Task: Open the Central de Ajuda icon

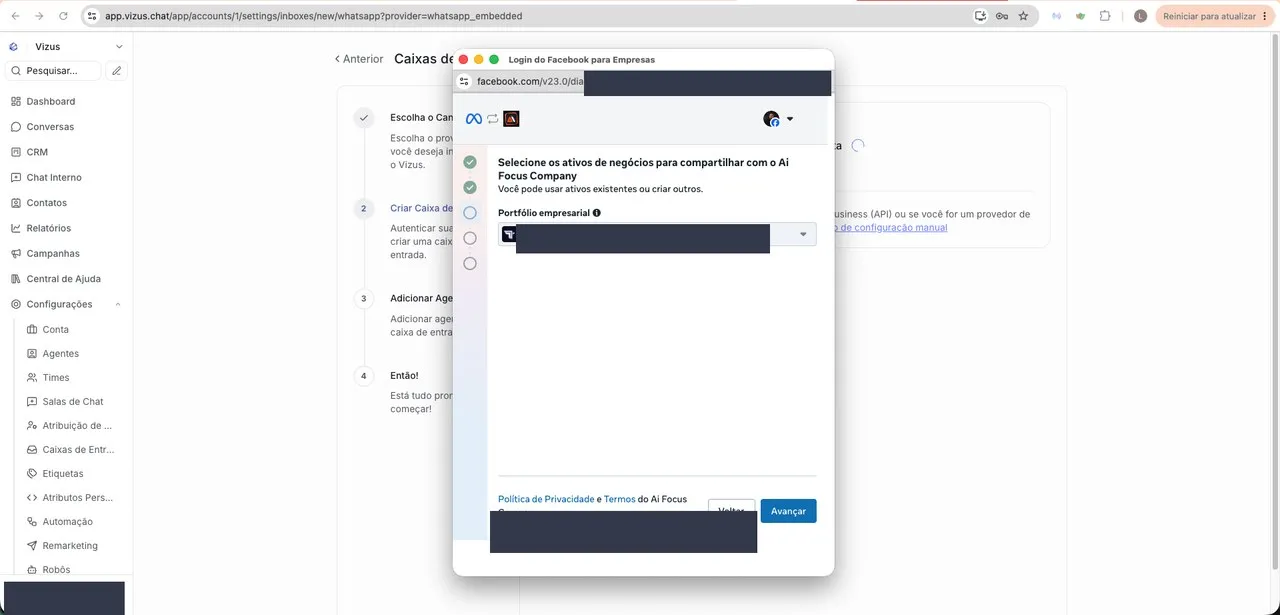Action: point(16,279)
